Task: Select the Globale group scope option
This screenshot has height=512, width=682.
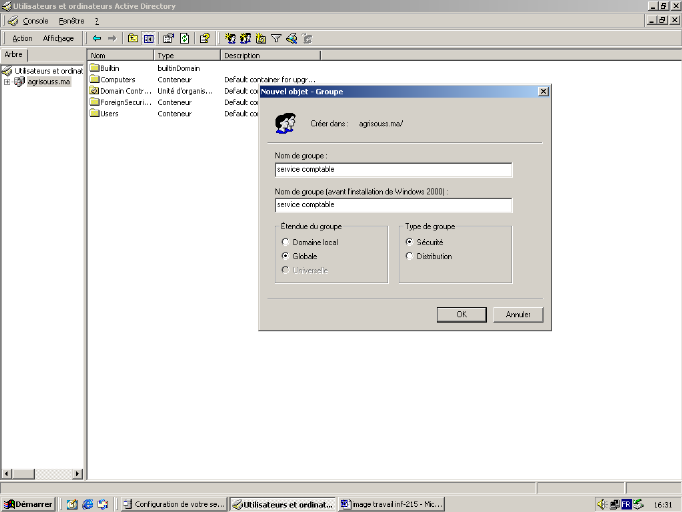Action: click(286, 256)
